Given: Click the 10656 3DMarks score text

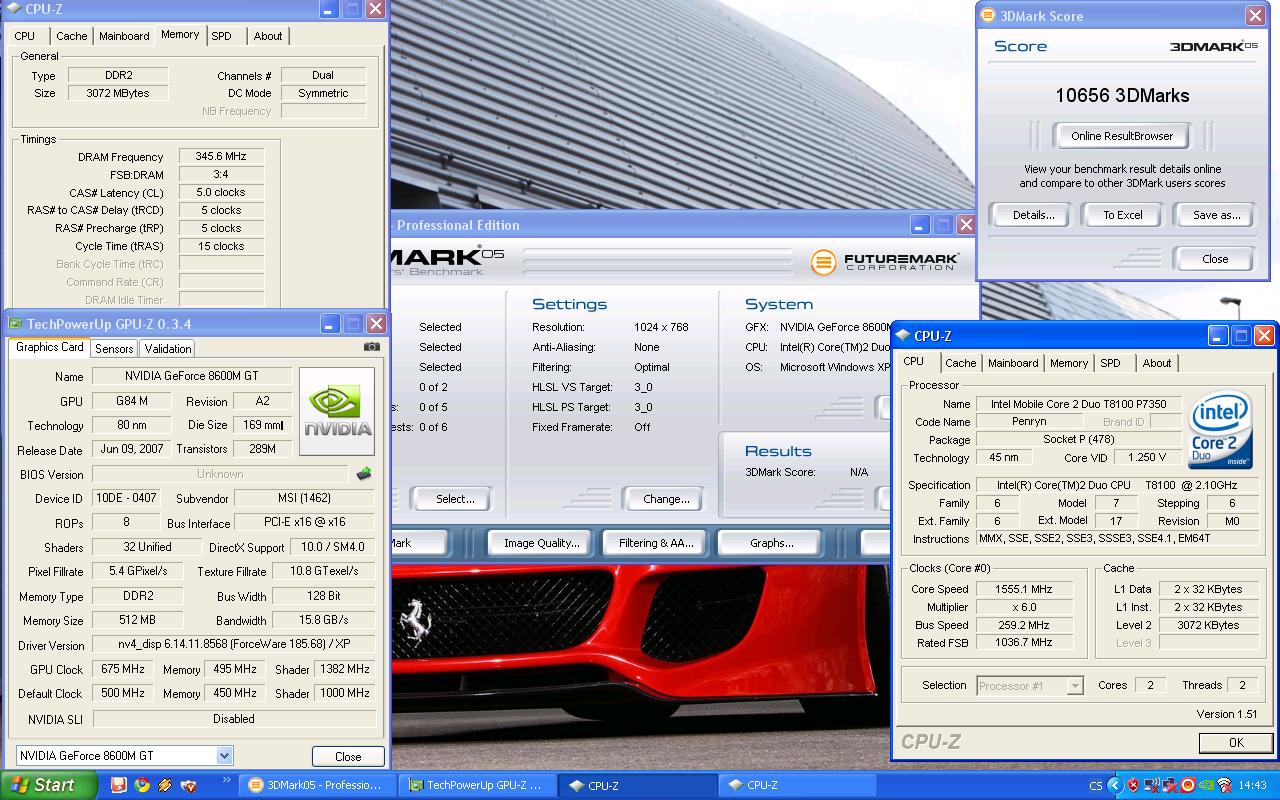Looking at the screenshot, I should tap(1122, 96).
